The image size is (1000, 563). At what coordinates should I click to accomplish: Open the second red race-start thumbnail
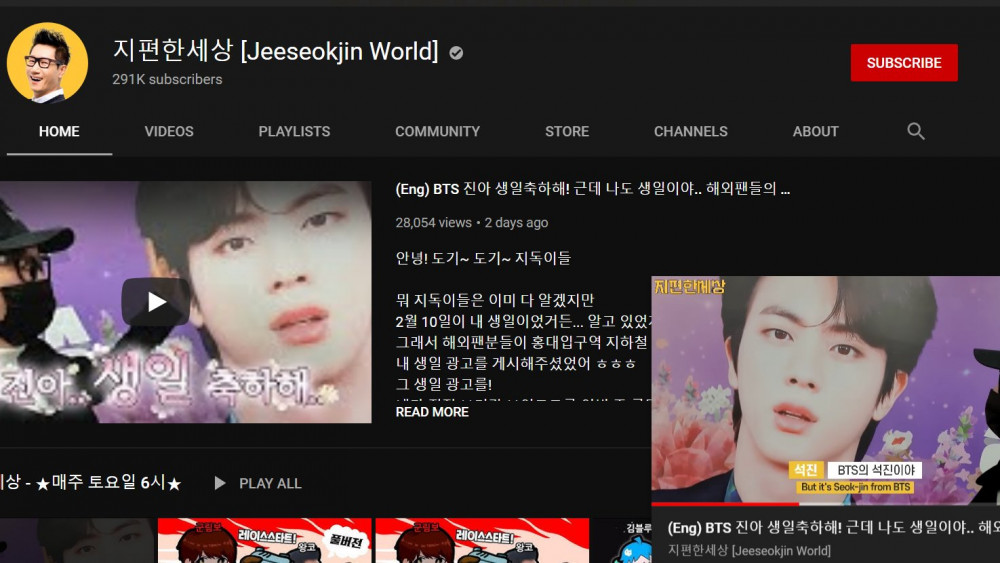[482, 541]
